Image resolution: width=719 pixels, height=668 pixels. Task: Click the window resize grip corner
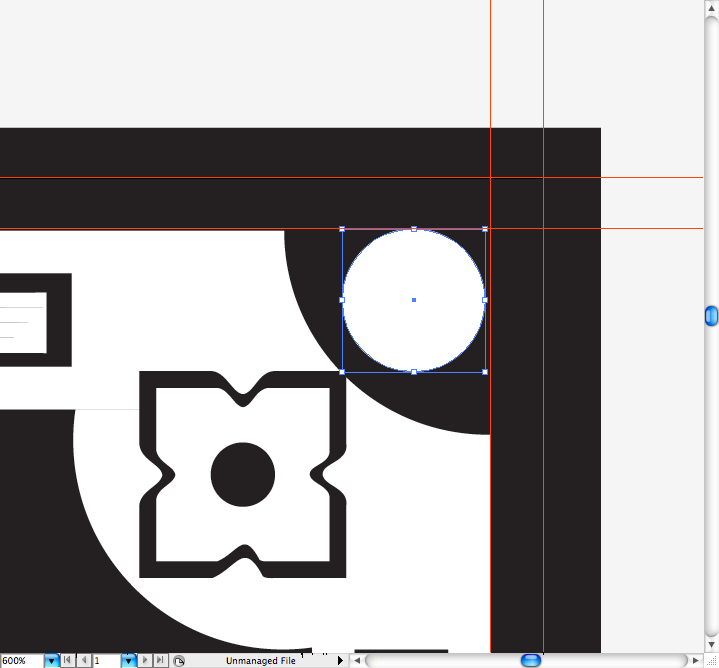(x=712, y=661)
